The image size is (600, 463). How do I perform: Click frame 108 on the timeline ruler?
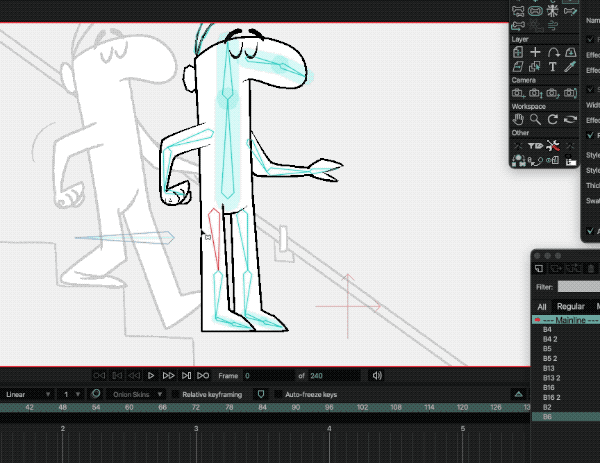pos(396,407)
